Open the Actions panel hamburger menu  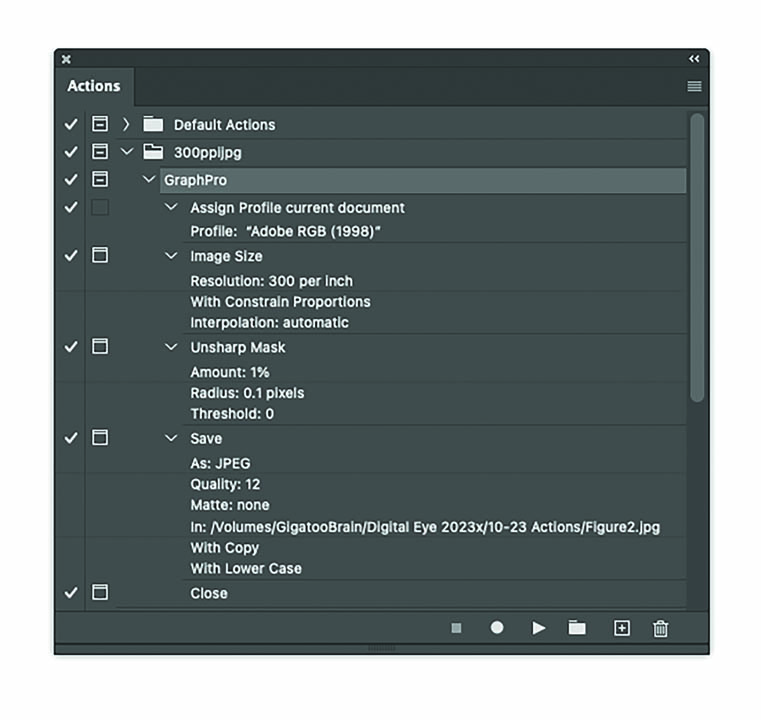point(694,87)
